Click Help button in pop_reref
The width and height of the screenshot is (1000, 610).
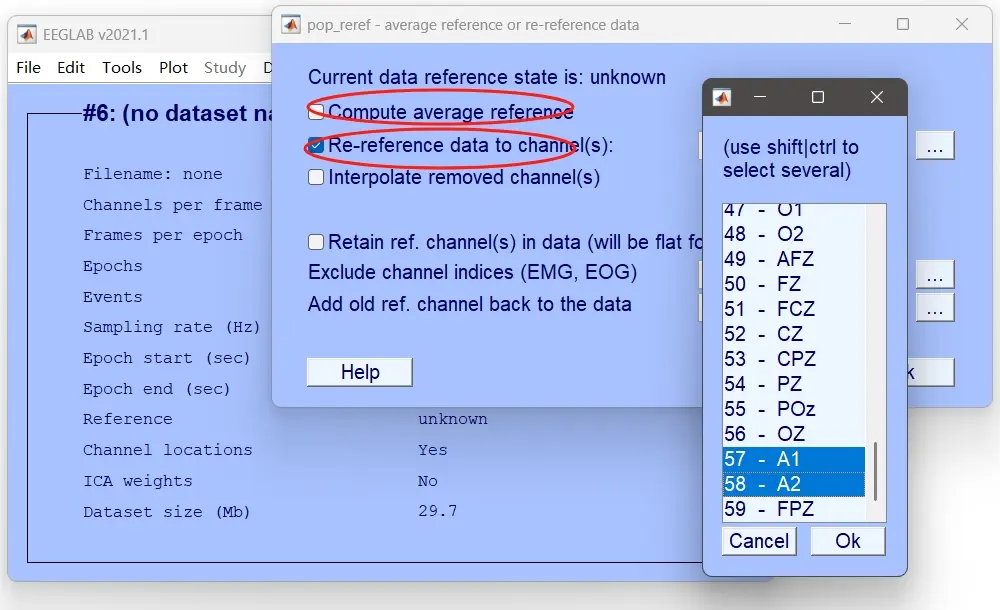click(x=360, y=372)
